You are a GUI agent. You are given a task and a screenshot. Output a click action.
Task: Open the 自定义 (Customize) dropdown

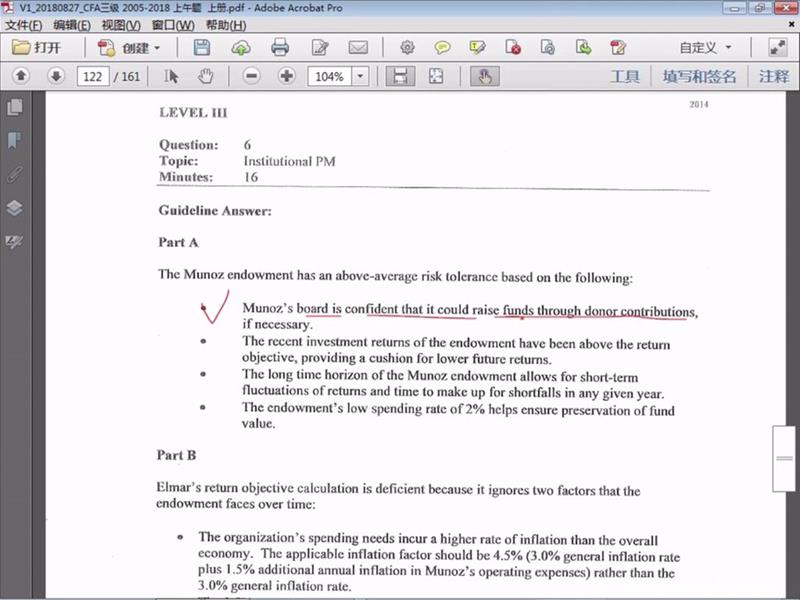[705, 47]
